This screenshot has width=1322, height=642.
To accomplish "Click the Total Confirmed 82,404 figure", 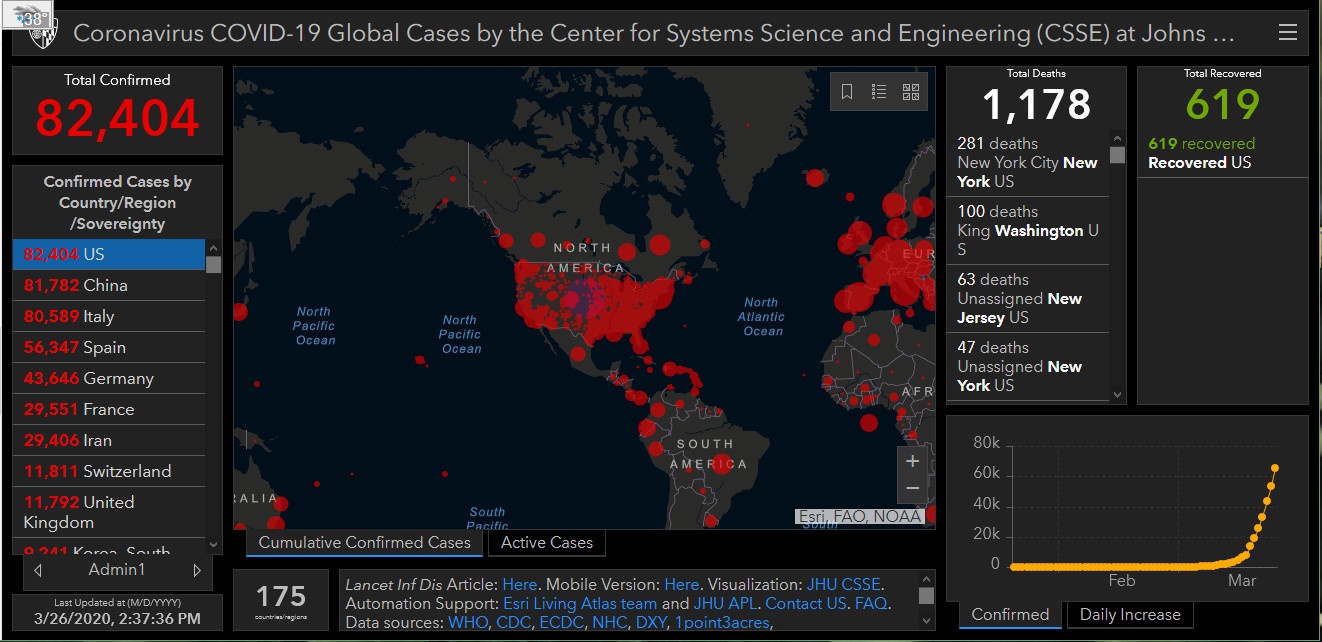I will pyautogui.click(x=118, y=119).
